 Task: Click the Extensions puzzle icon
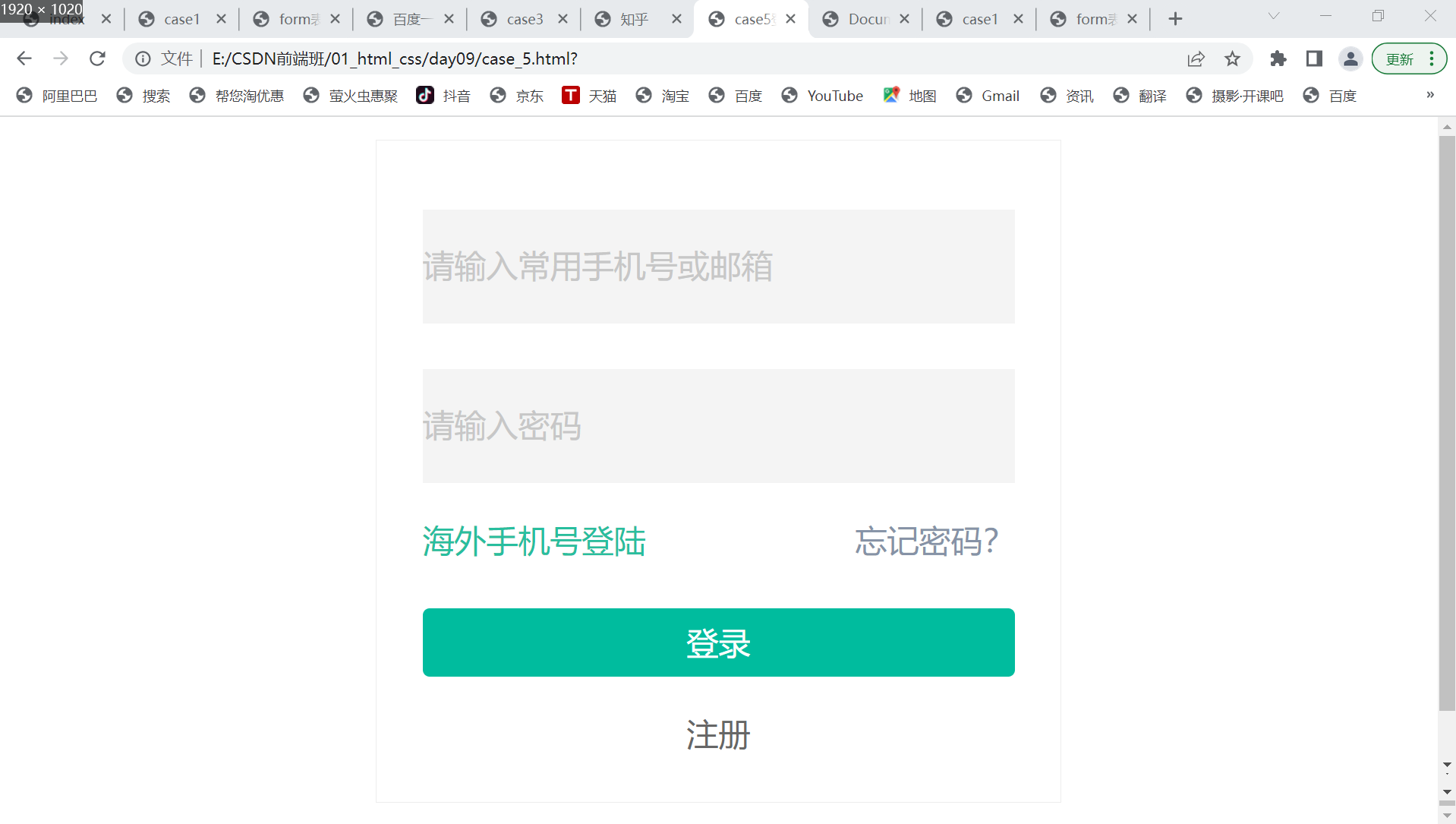pyautogui.click(x=1278, y=58)
